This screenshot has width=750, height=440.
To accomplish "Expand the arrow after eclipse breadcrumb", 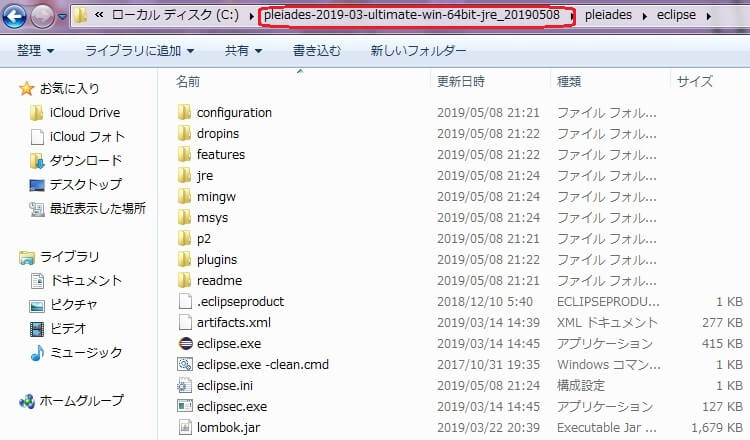I will tap(708, 16).
